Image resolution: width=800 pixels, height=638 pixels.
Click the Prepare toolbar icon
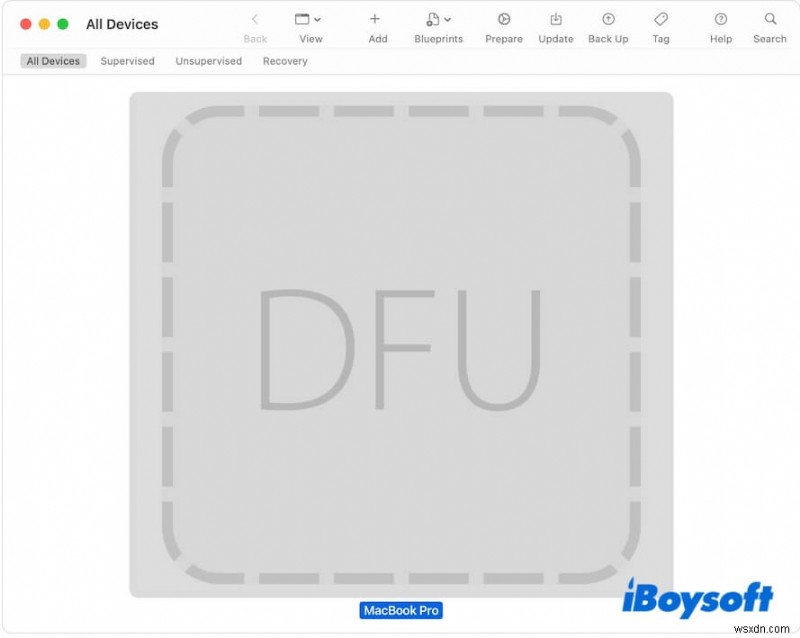[x=504, y=19]
